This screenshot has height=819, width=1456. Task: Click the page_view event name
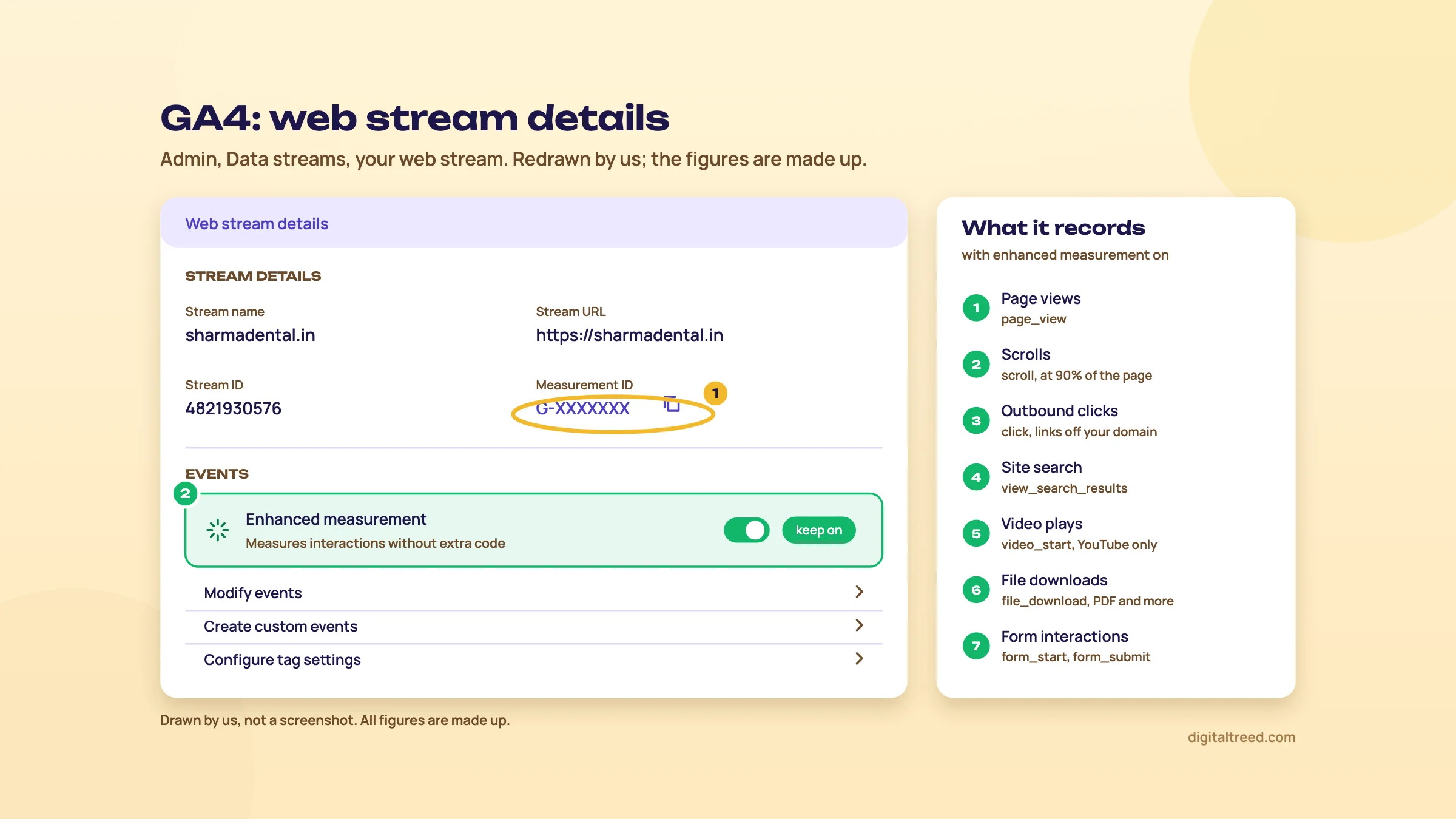pyautogui.click(x=1033, y=319)
